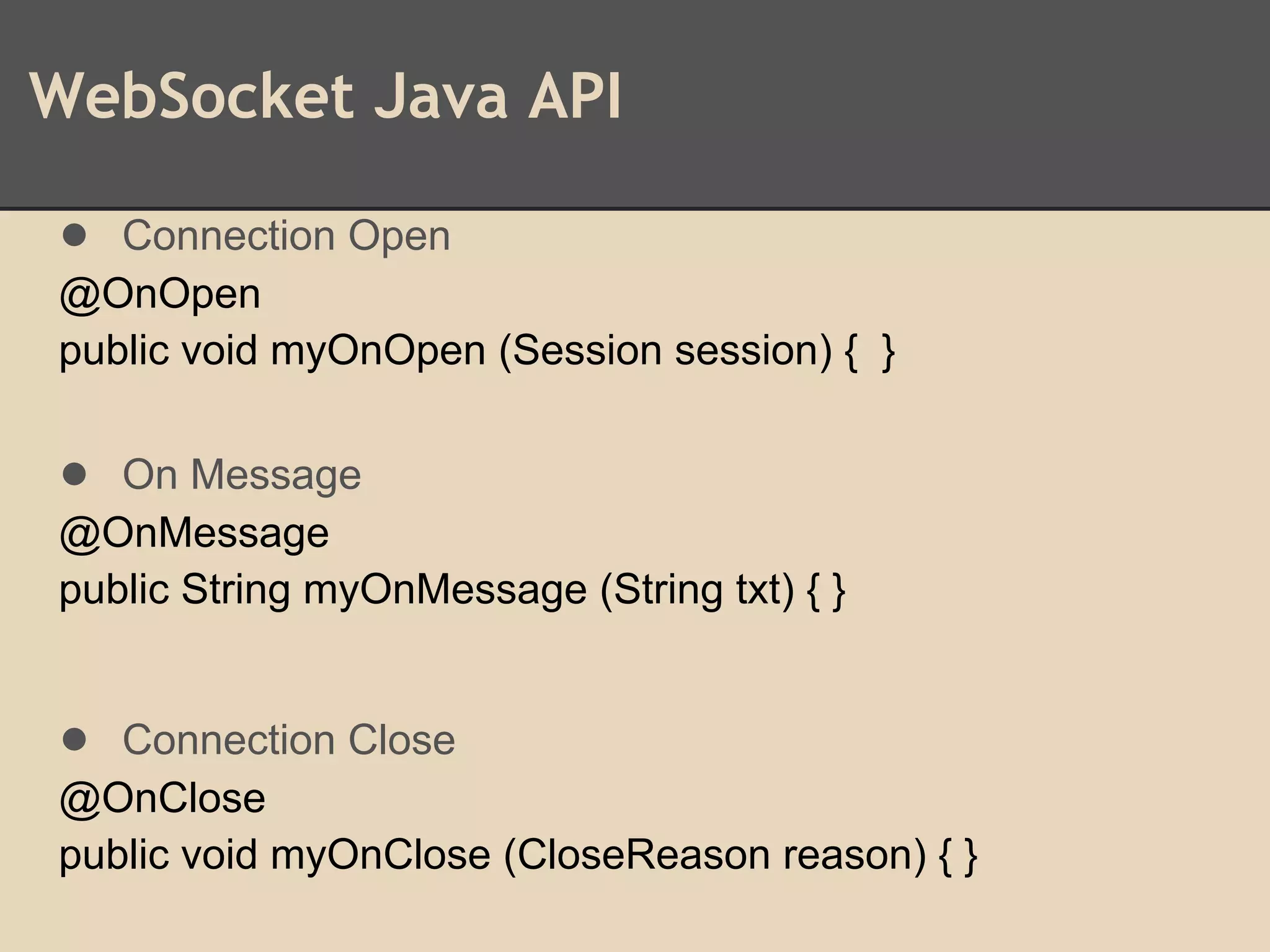Click the myOnClose method name
Image resolution: width=1270 pixels, height=952 pixels.
point(380,855)
